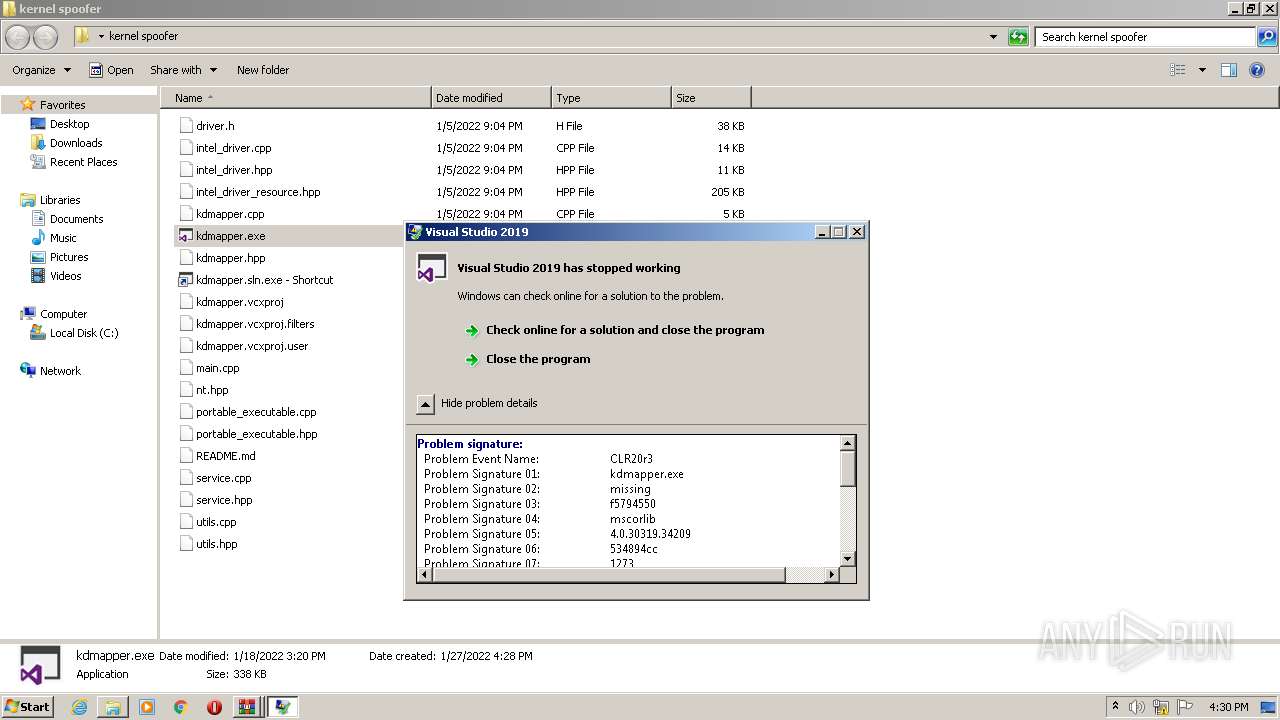The width and height of the screenshot is (1280, 720).
Task: Click details box vertical scroll up arrow
Action: coord(848,443)
